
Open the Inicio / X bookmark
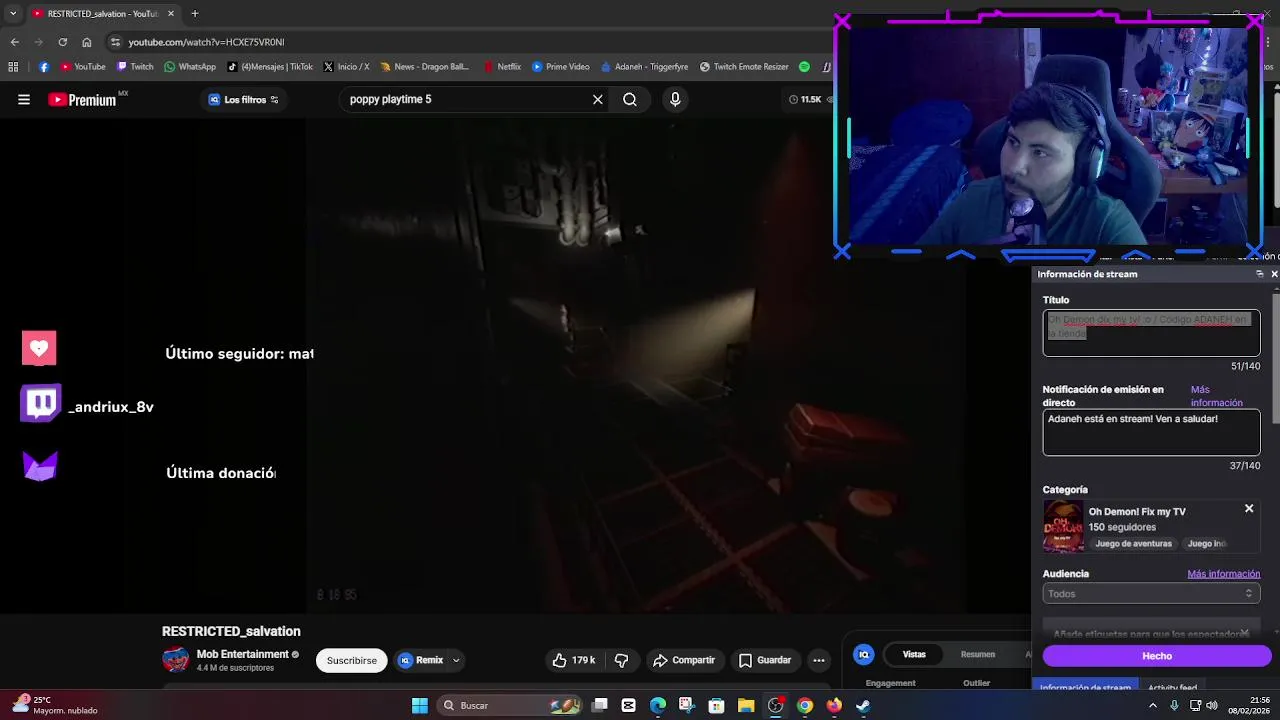tap(346, 67)
